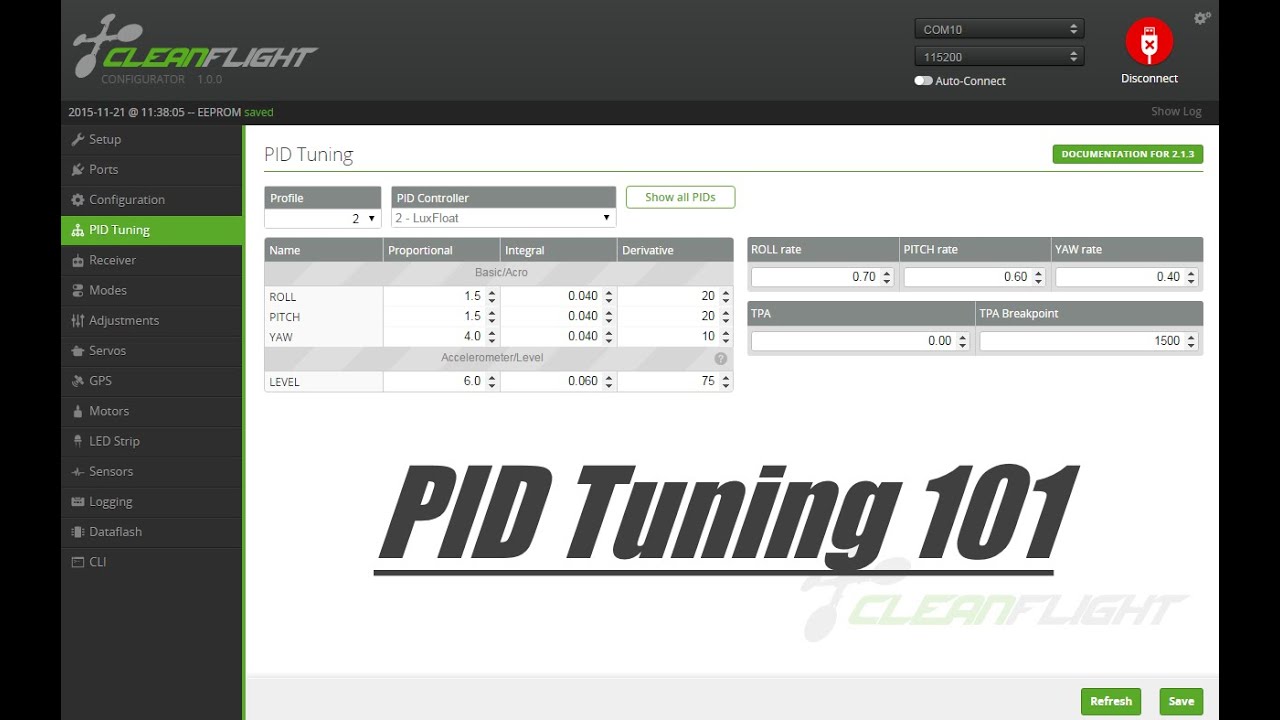Click the green Save button

coord(1181,701)
